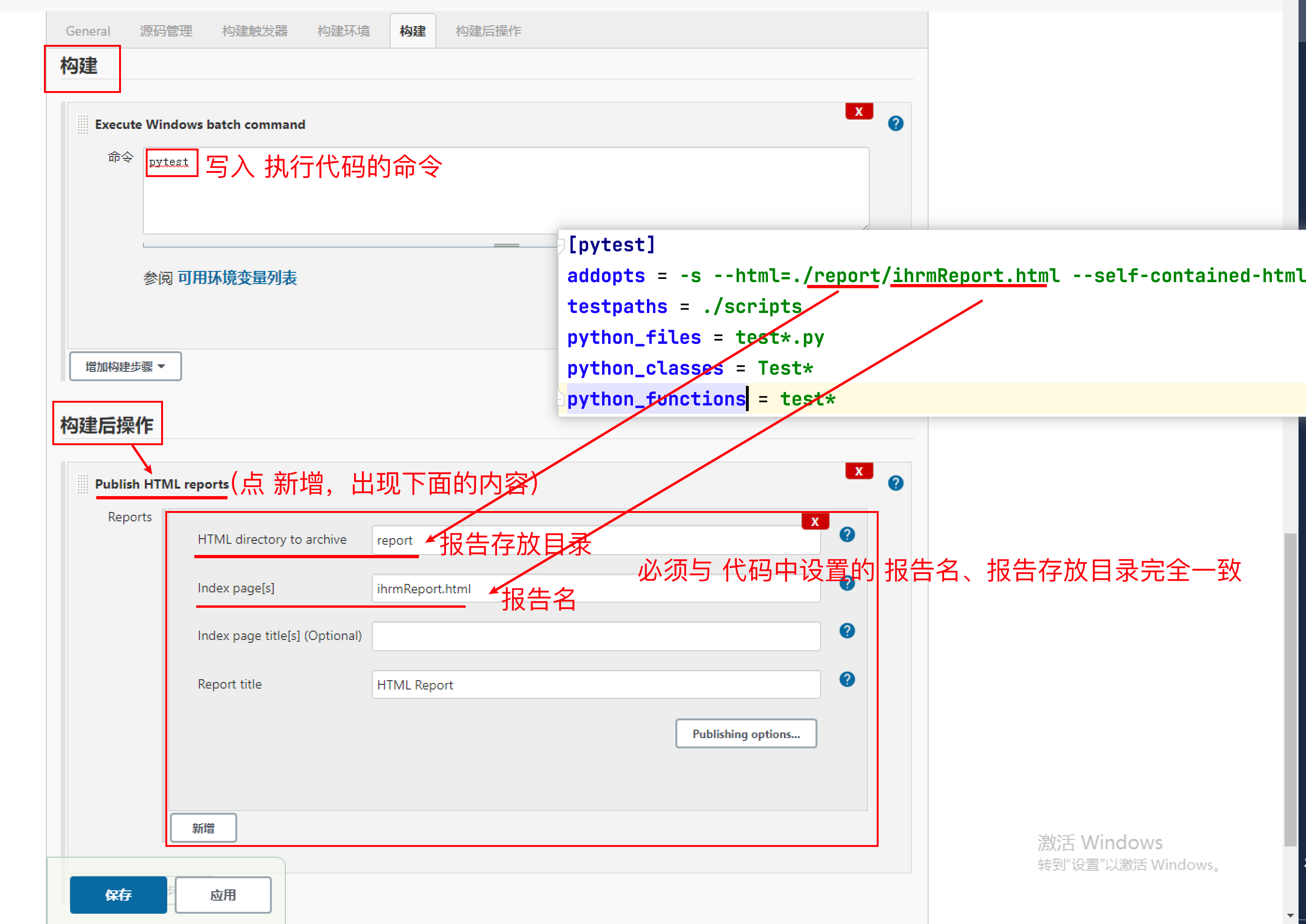Click the Index page title(s) input field

pos(596,636)
